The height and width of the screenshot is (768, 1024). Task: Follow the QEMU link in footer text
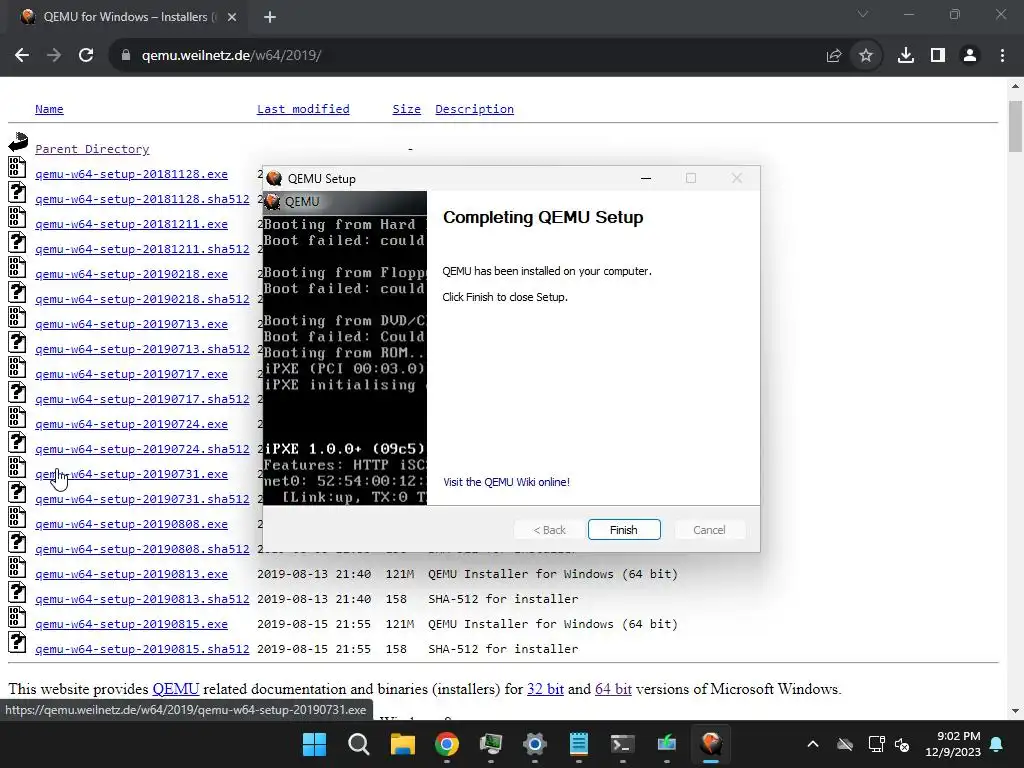click(176, 689)
